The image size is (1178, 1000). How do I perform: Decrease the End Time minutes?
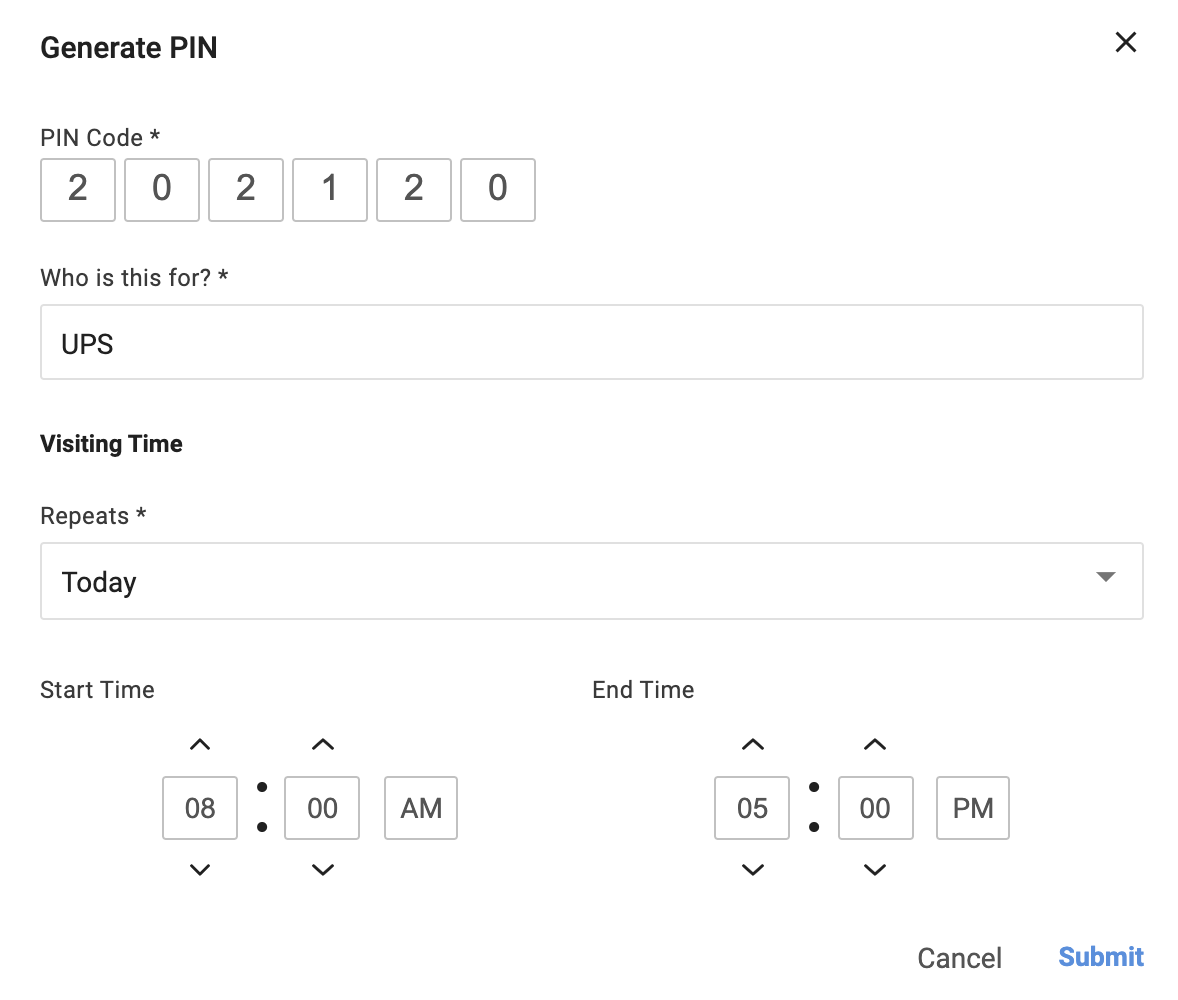(875, 870)
